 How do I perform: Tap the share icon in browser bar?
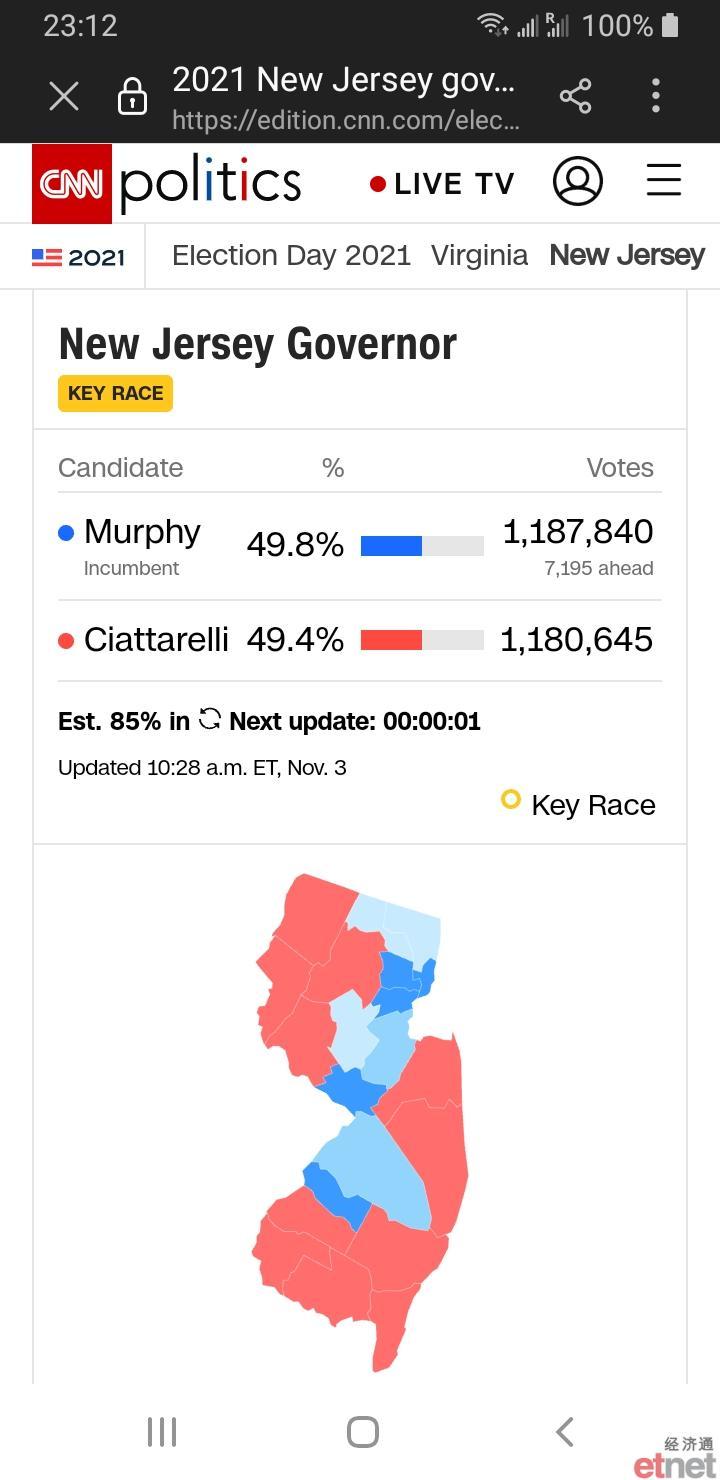(x=575, y=96)
